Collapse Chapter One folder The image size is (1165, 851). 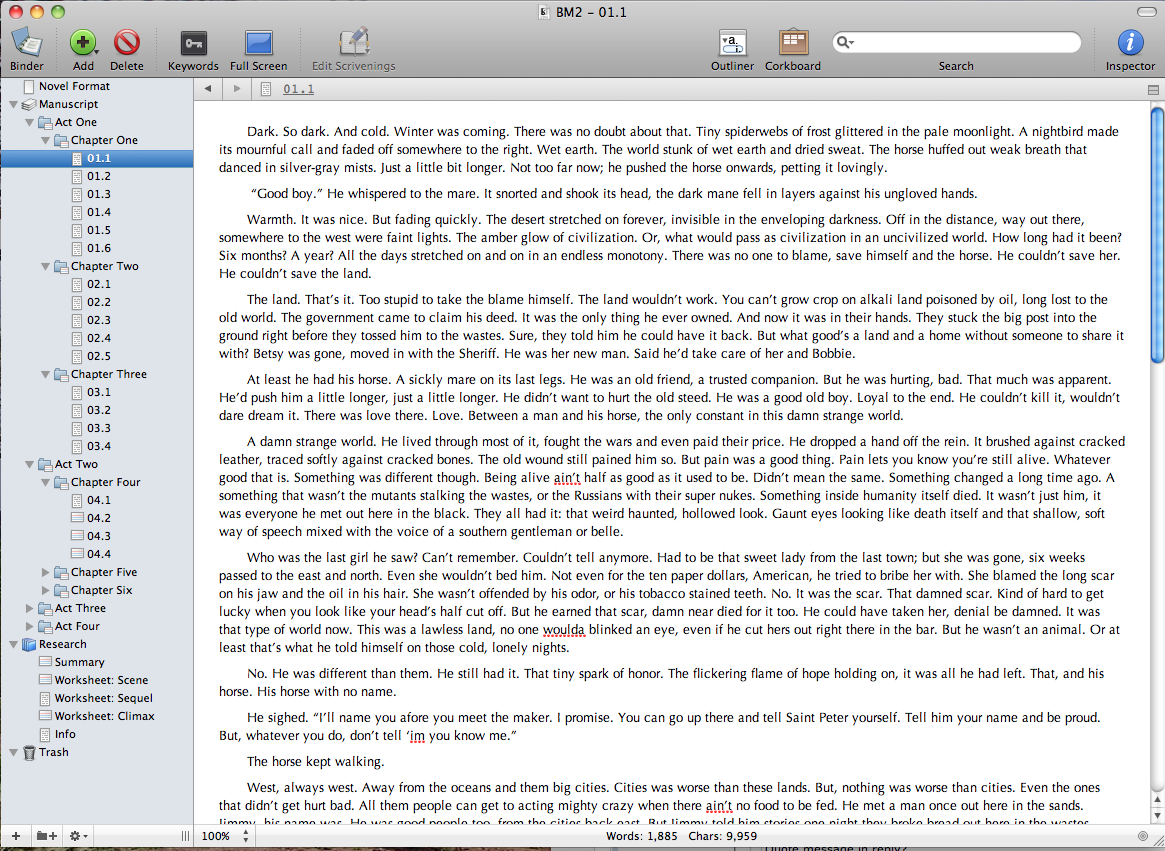pos(45,140)
